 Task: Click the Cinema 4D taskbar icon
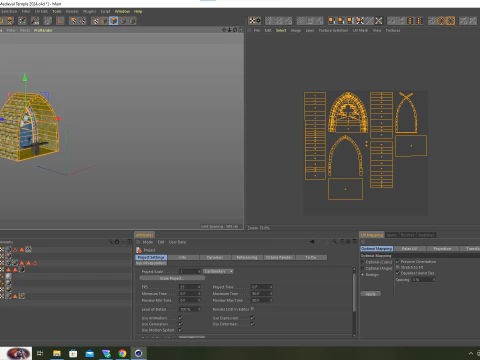click(x=139, y=353)
